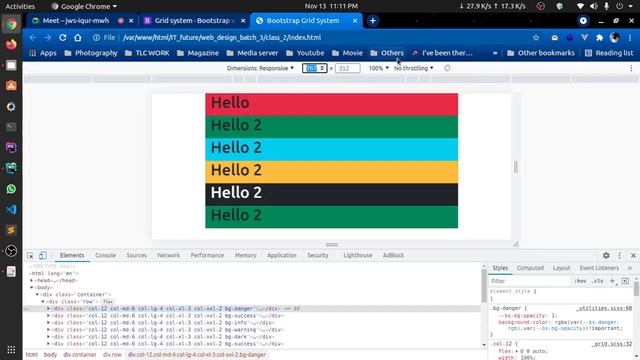This screenshot has width=640, height=360.
Task: Select div.row in breadcrumb bar
Action: (112, 355)
